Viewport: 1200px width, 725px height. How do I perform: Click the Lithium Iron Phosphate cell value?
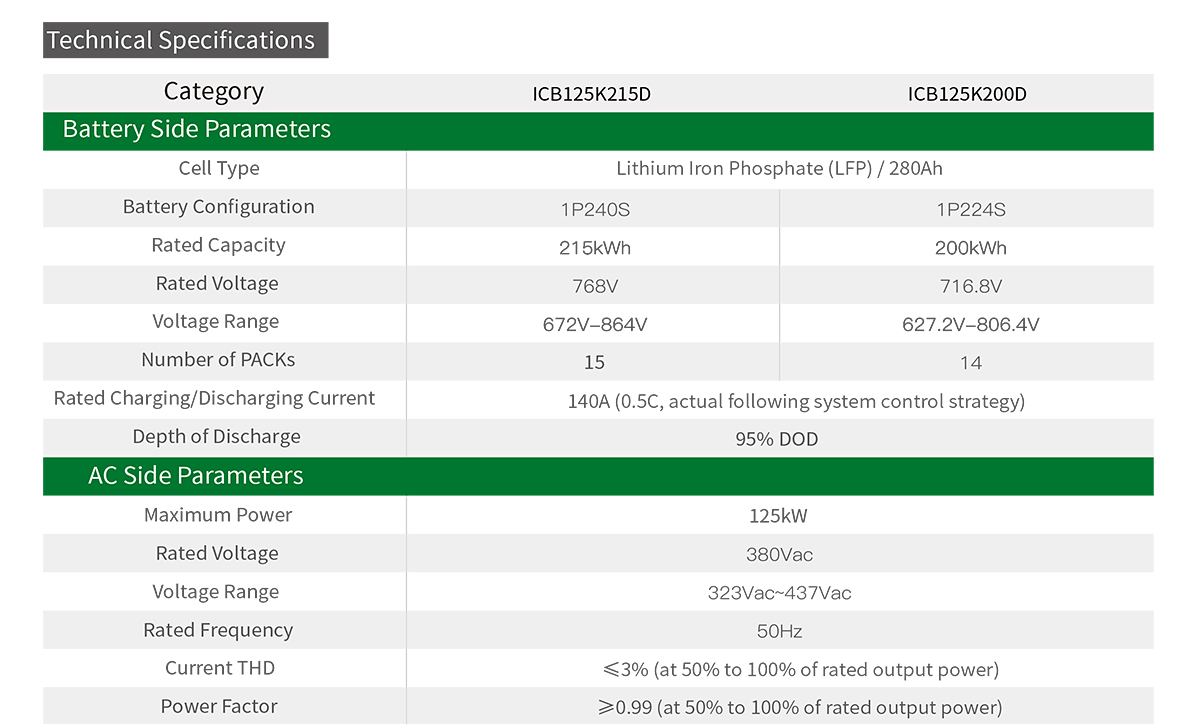[x=779, y=169]
